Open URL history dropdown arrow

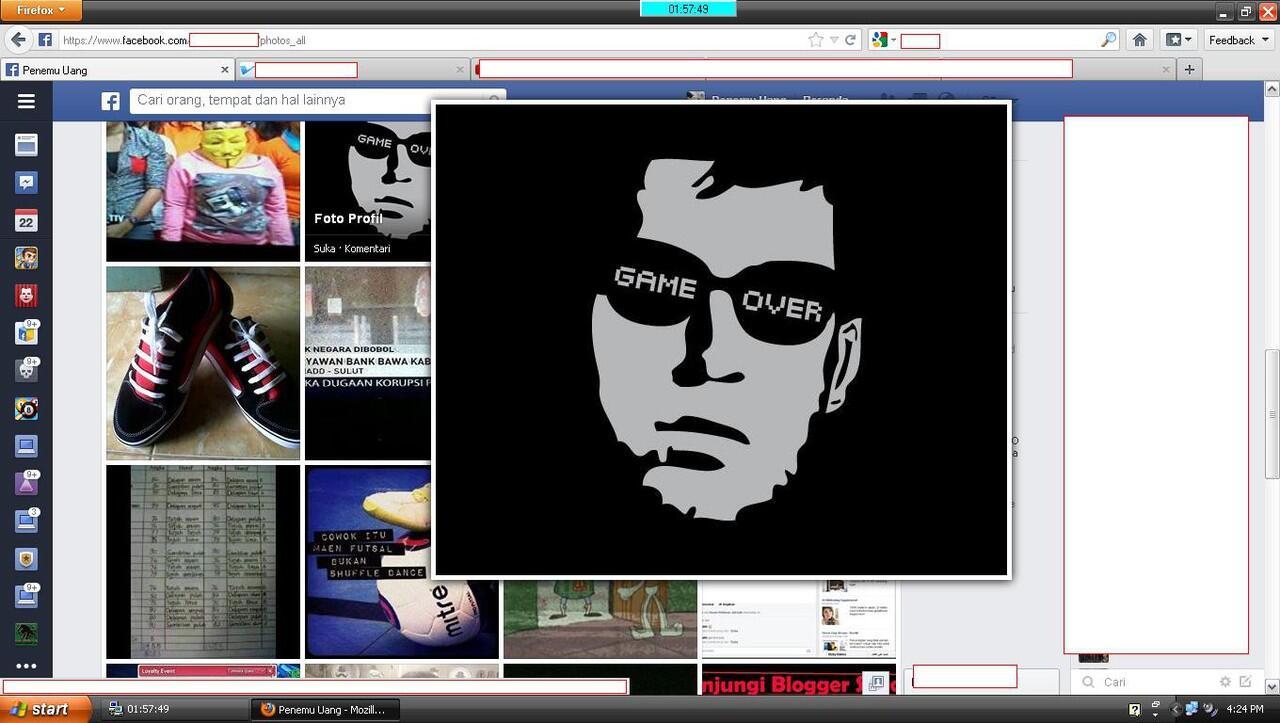pos(834,40)
